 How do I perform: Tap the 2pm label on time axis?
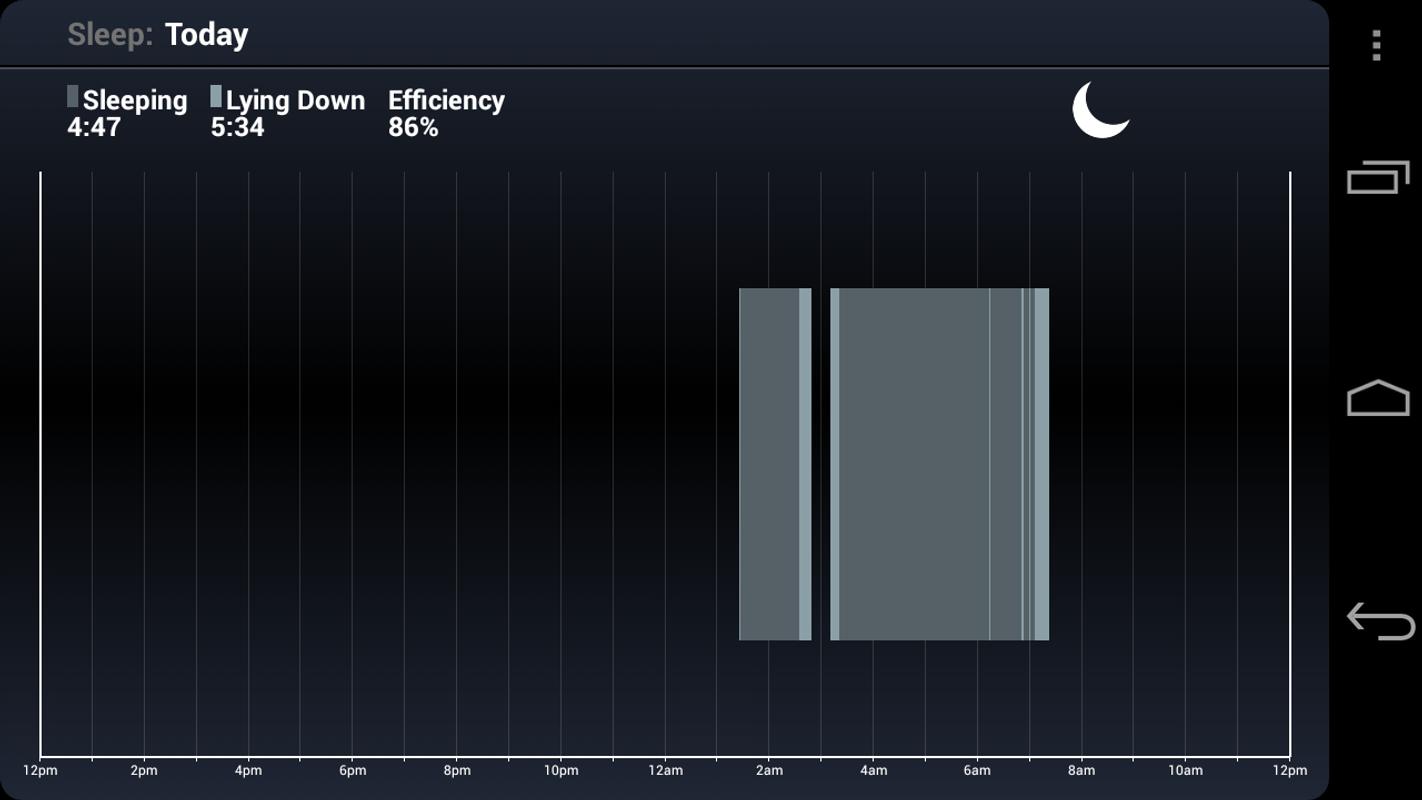144,771
